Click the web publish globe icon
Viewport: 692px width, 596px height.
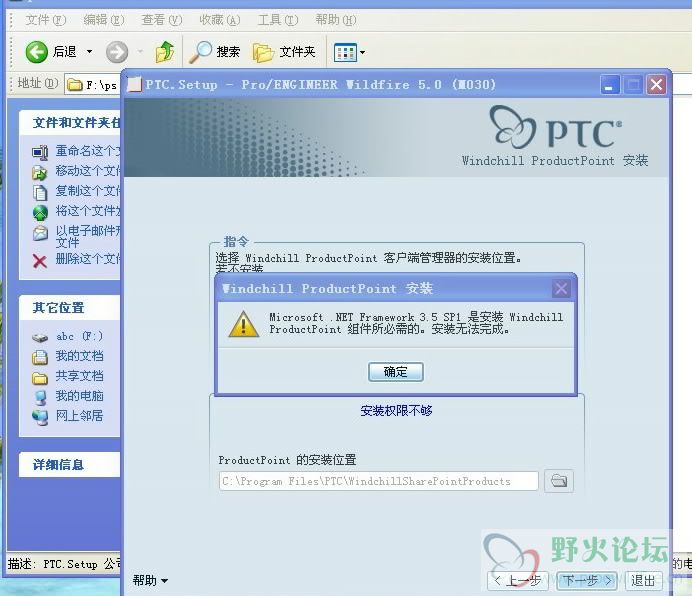coord(40,213)
